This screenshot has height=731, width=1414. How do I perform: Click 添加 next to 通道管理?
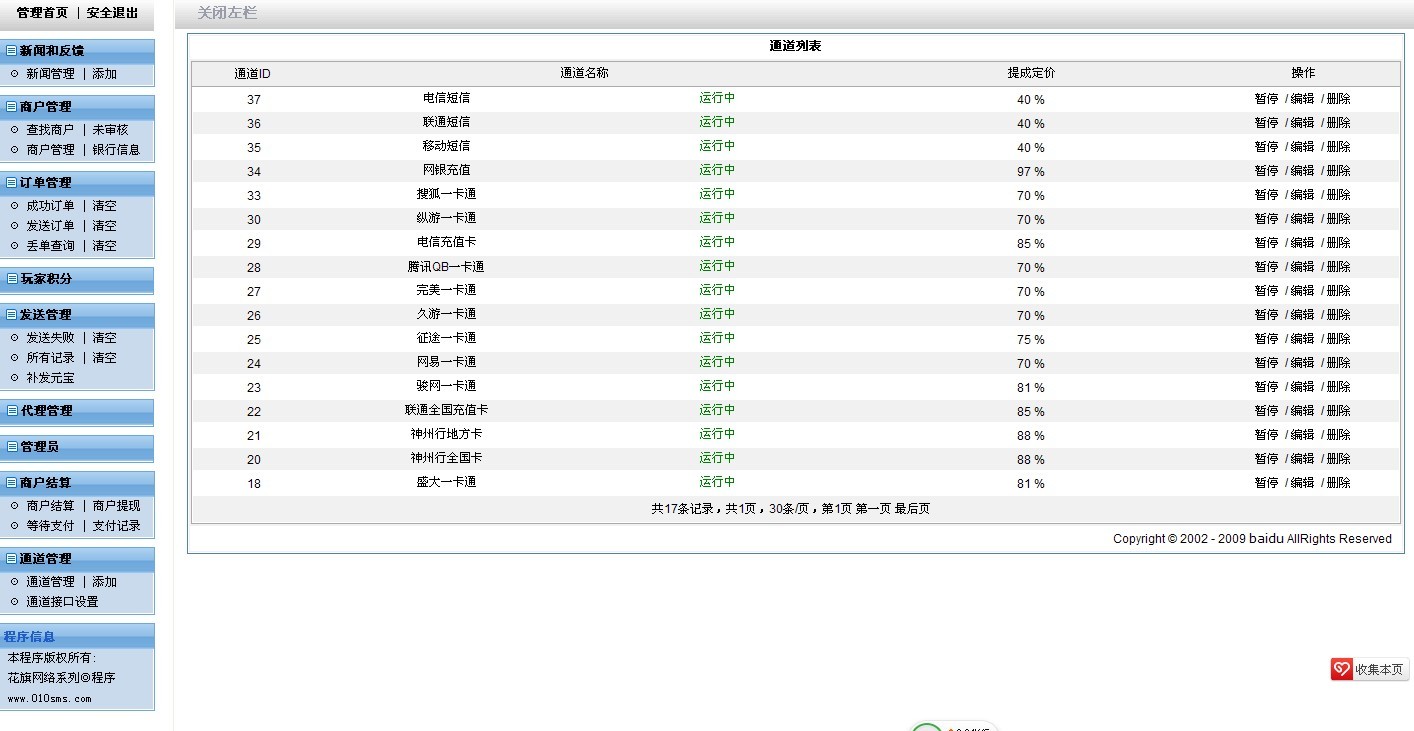click(105, 582)
